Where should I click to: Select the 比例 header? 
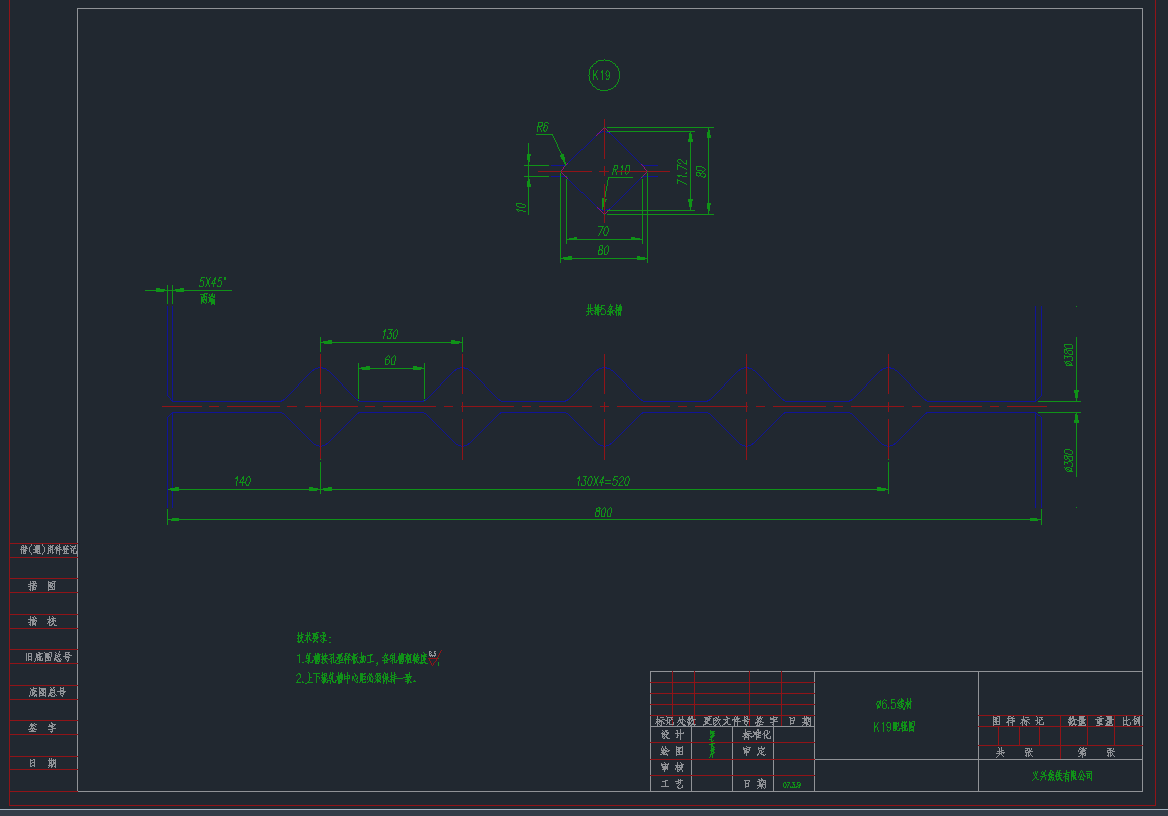[1132, 721]
